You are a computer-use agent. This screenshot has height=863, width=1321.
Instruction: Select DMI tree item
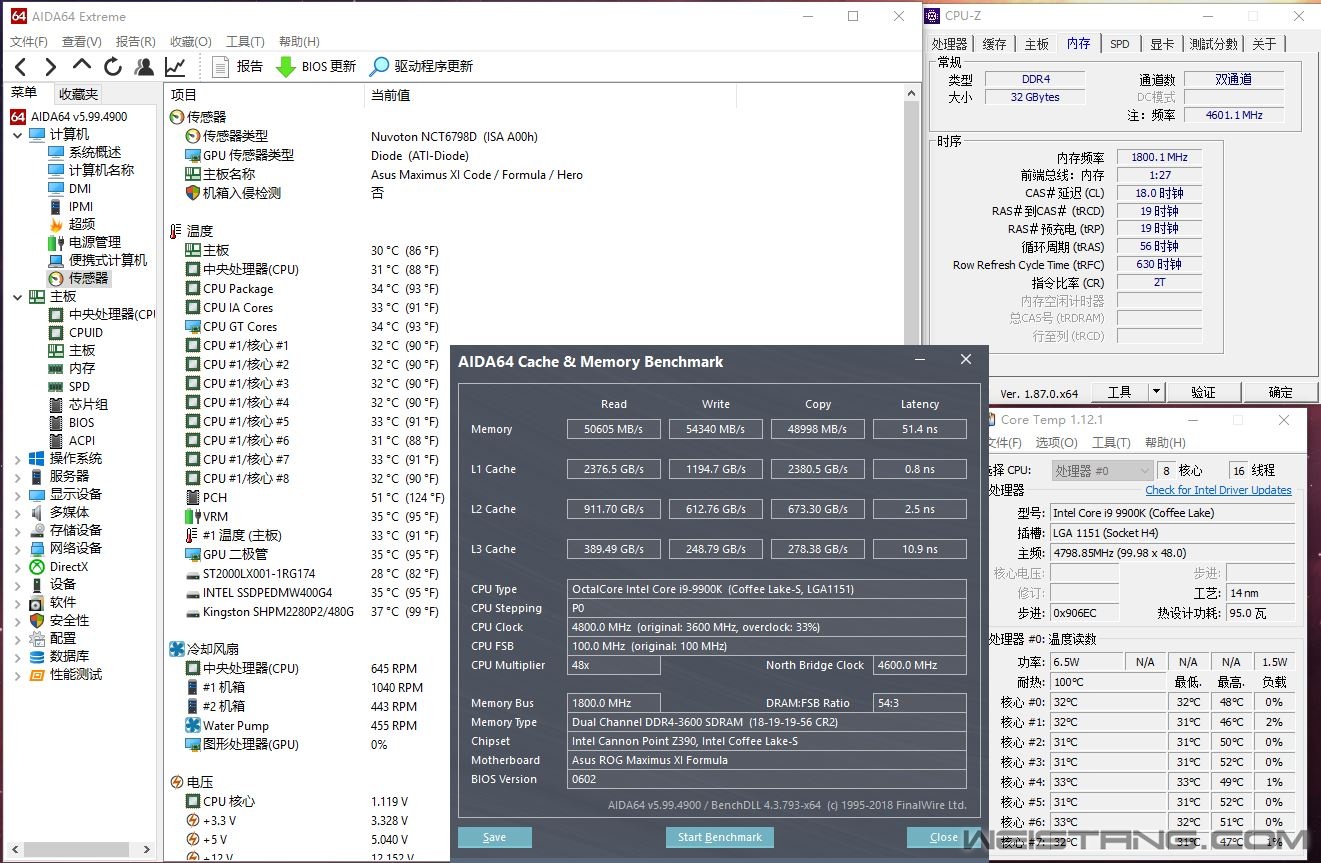click(80, 188)
